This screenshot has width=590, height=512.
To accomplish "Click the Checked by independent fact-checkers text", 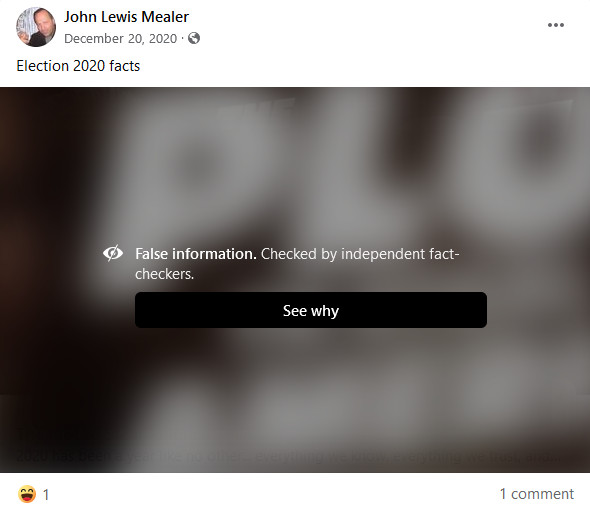I will tap(297, 264).
